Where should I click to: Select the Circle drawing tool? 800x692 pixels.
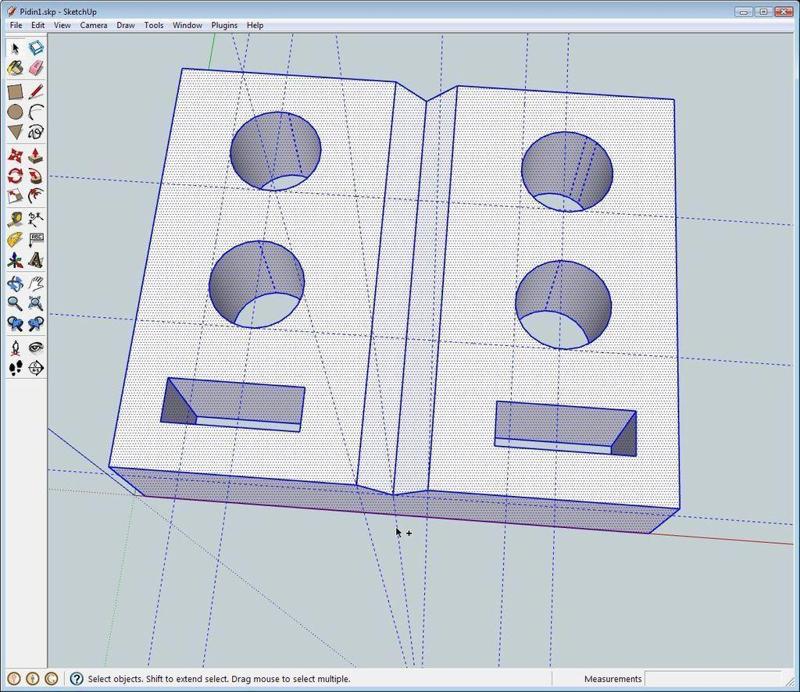tap(15, 111)
